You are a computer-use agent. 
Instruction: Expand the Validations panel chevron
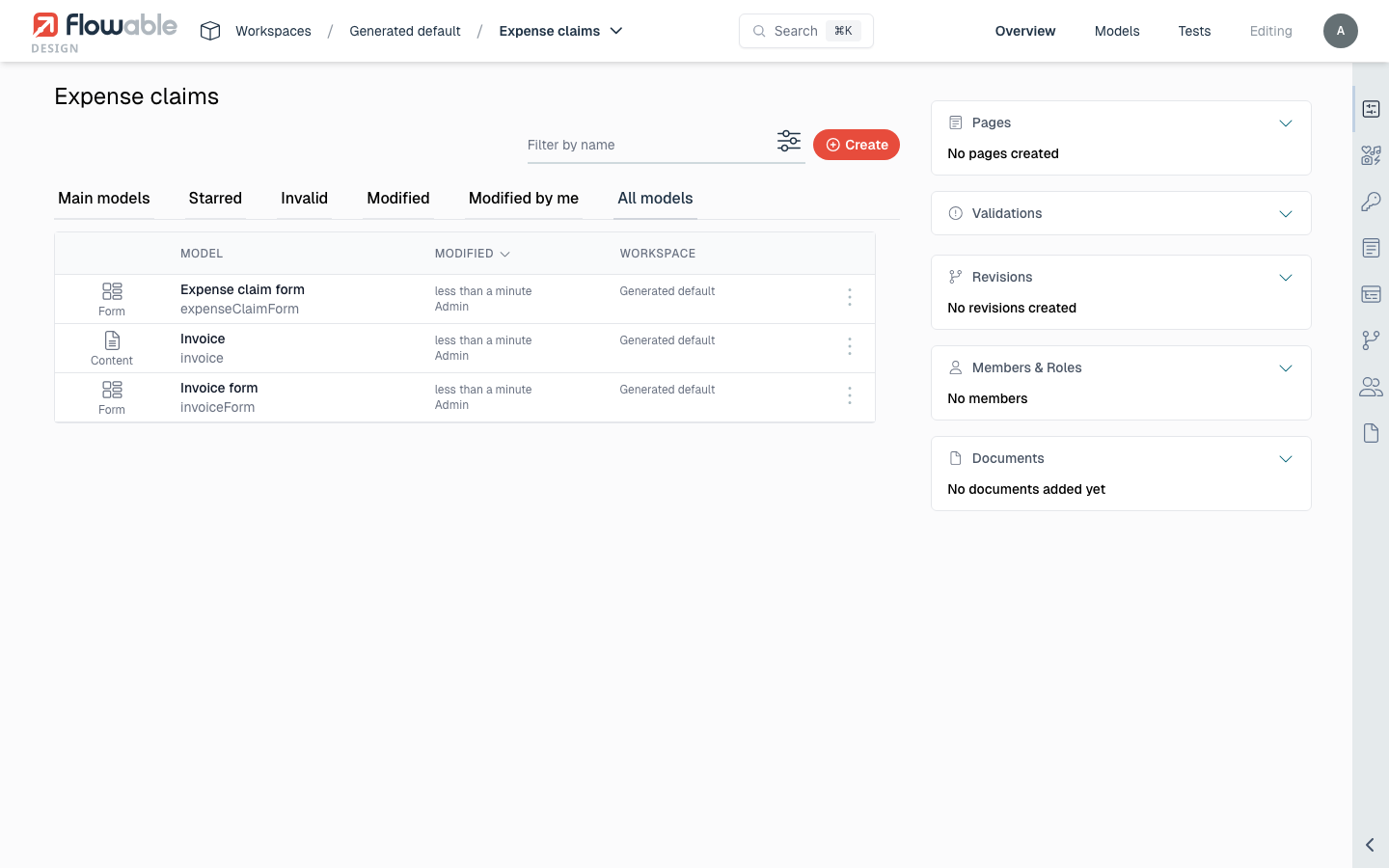1285,214
